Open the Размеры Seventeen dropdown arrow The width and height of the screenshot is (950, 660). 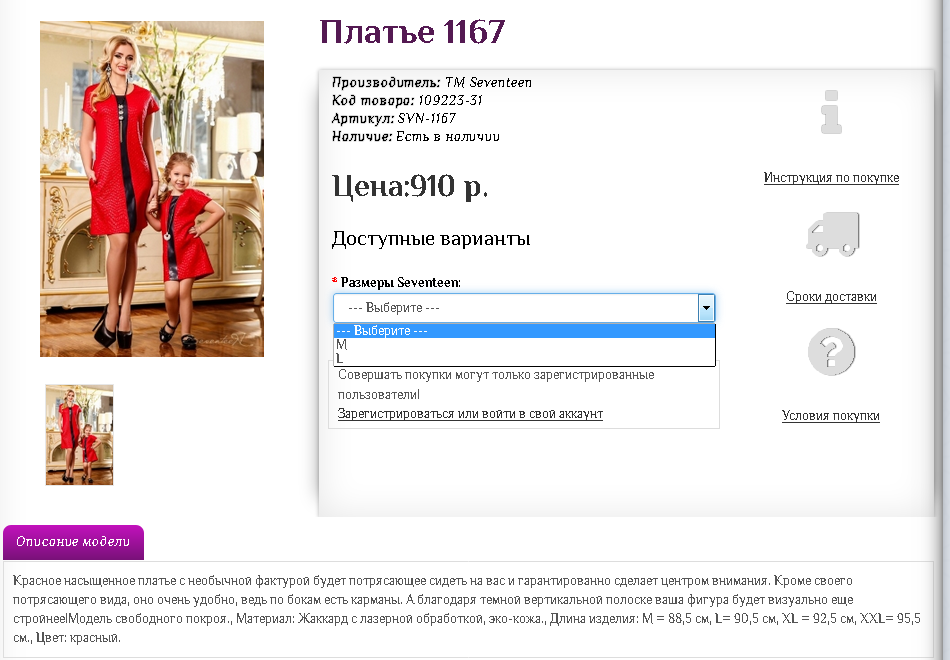706,307
